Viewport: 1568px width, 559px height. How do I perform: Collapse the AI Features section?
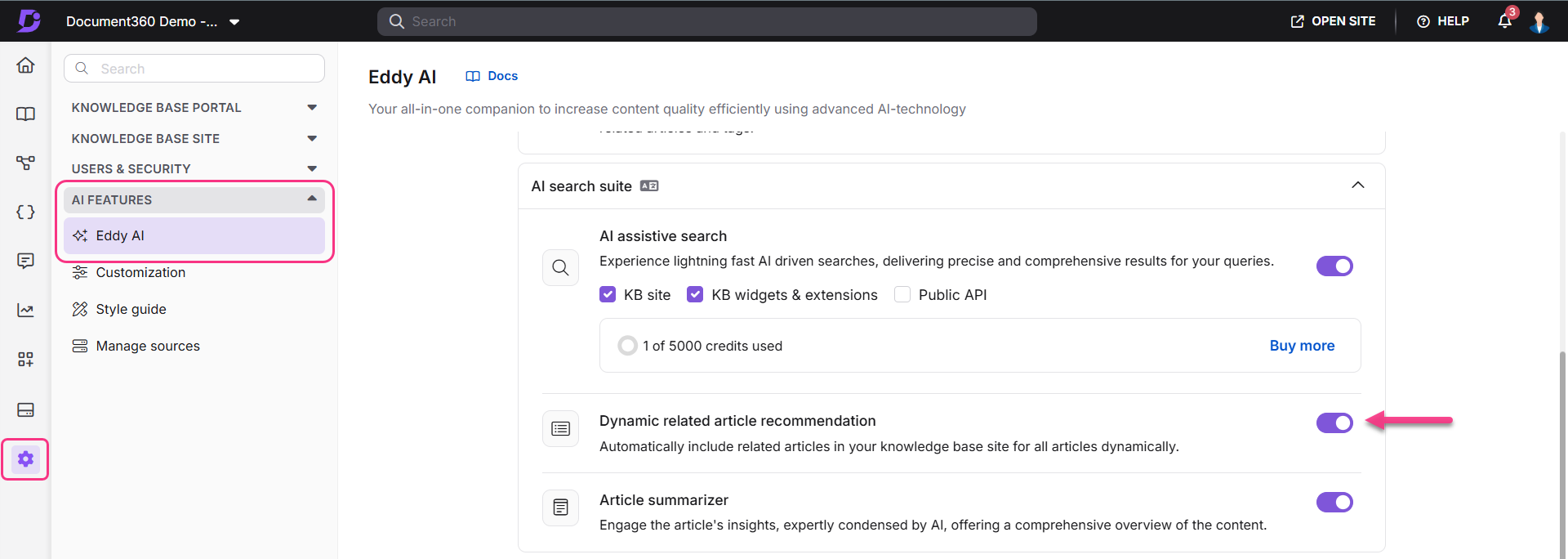point(194,200)
